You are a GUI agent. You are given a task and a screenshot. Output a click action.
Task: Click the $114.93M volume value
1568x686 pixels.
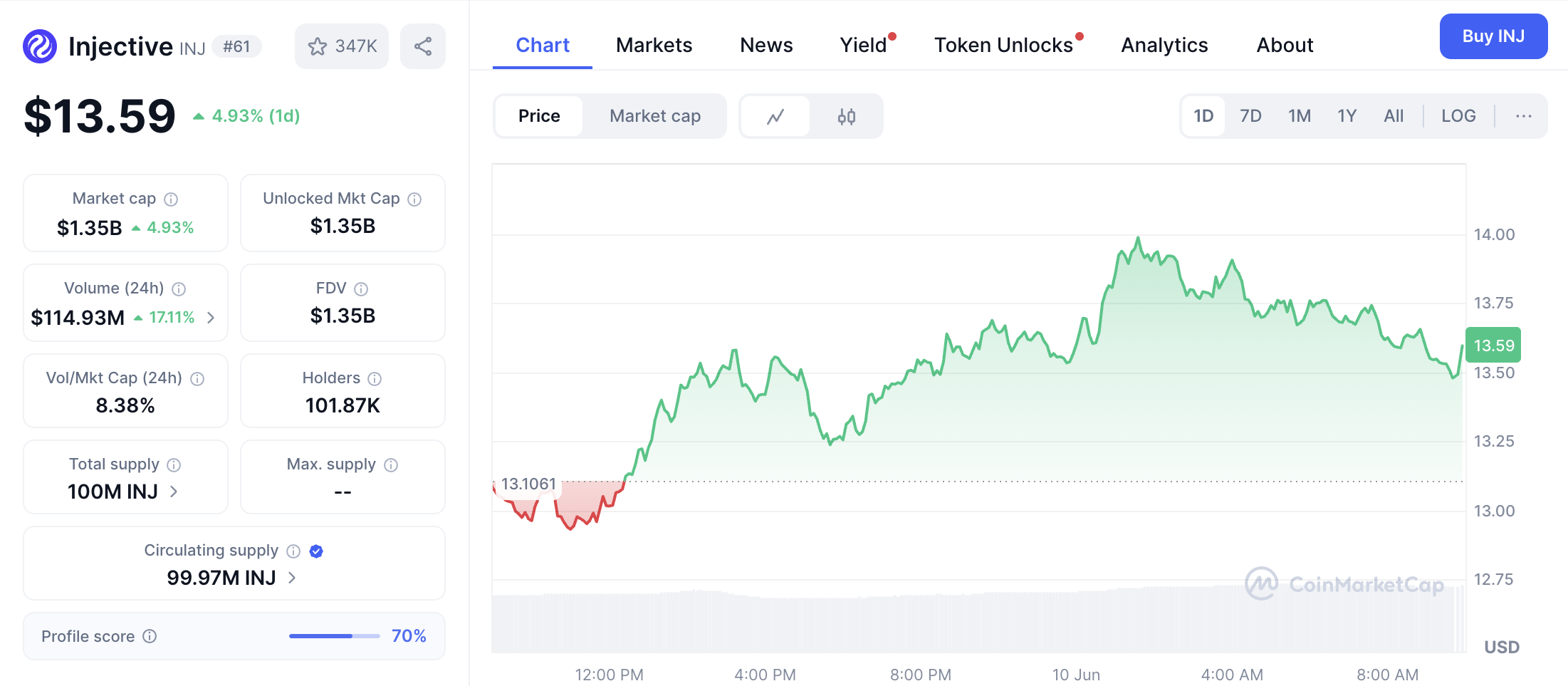[78, 318]
